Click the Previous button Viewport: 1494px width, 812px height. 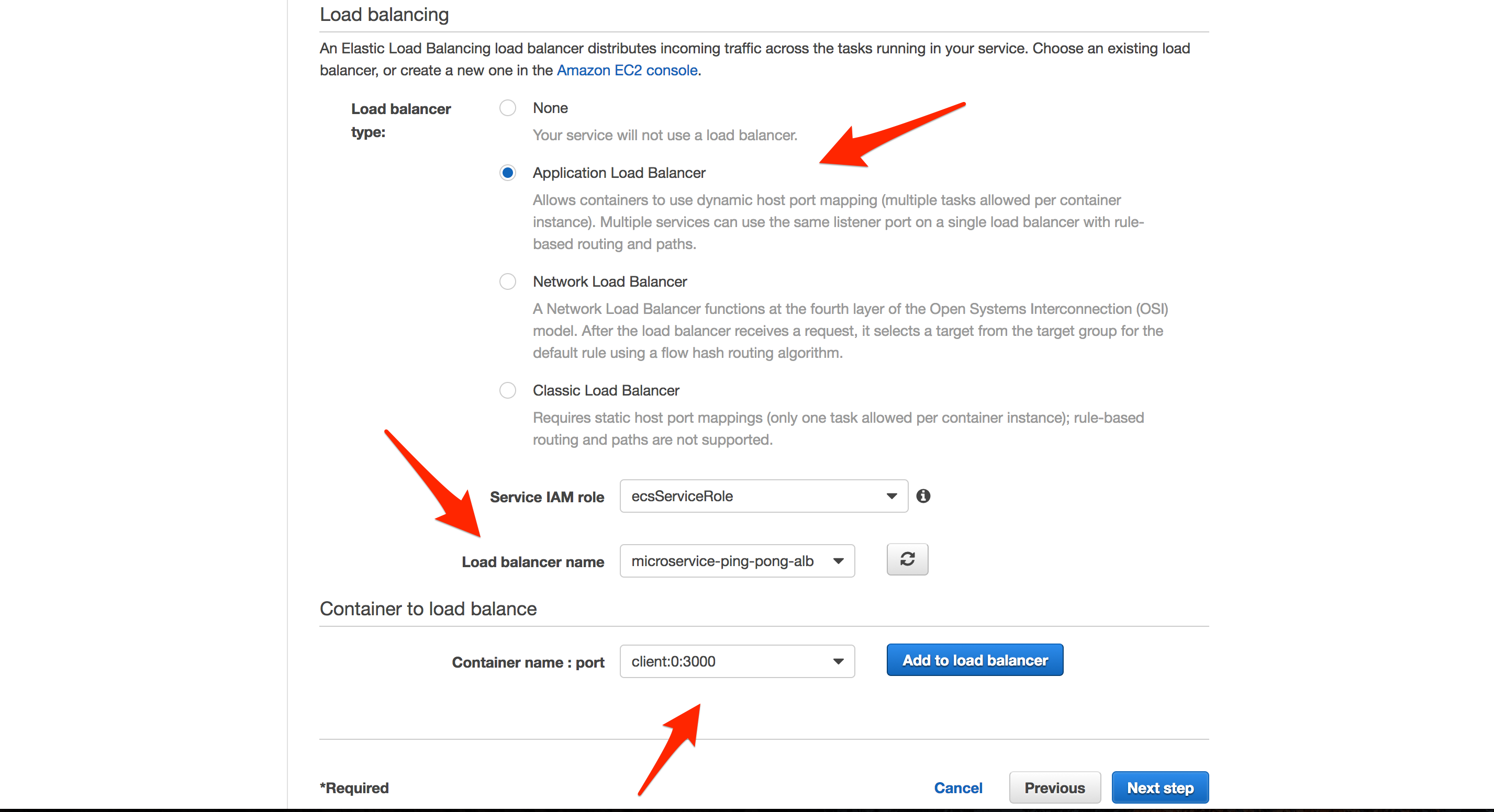click(1054, 787)
